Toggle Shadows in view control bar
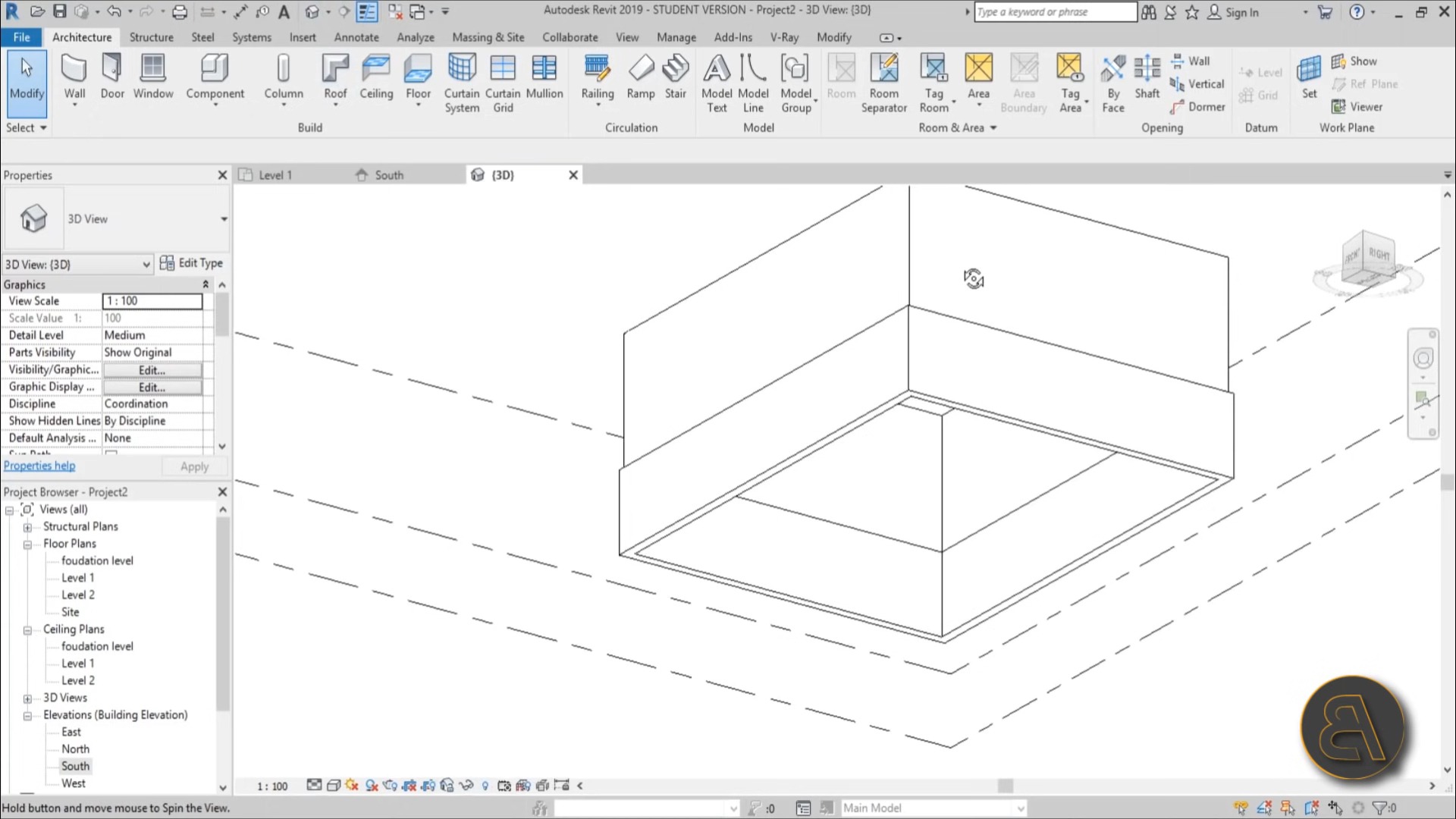Viewport: 1456px width, 819px height. [x=372, y=786]
